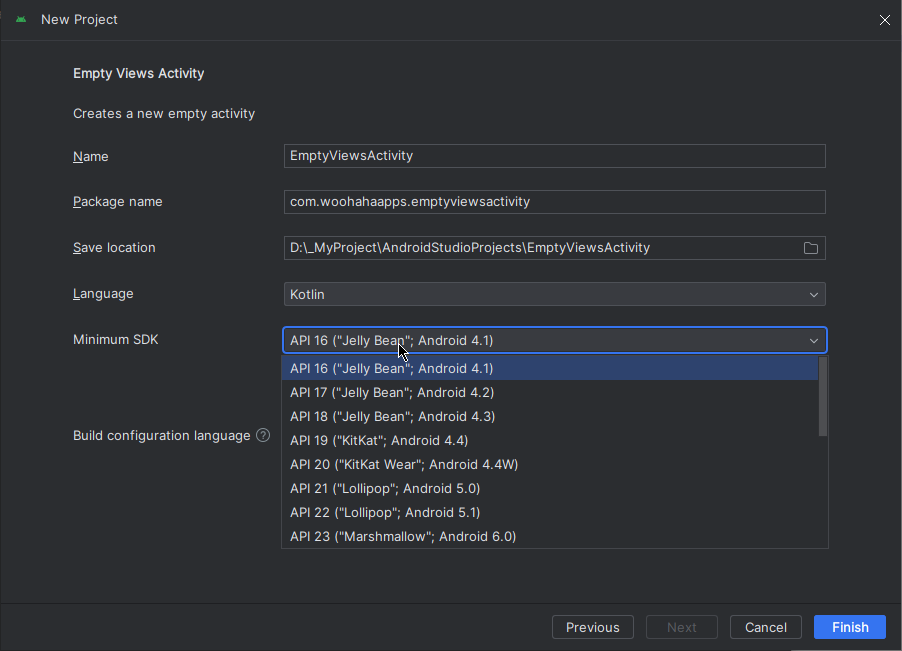Select API 16 Jelly Bean Android 4.1 option

point(550,368)
